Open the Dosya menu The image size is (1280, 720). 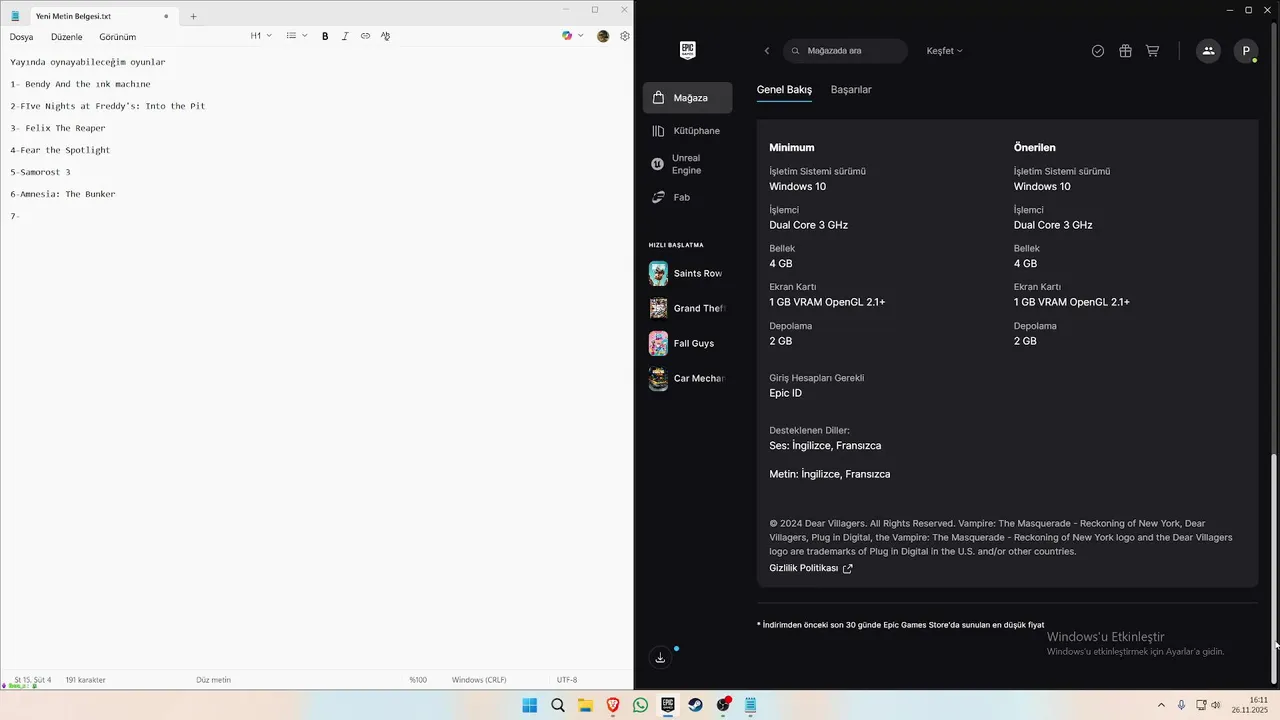click(21, 37)
